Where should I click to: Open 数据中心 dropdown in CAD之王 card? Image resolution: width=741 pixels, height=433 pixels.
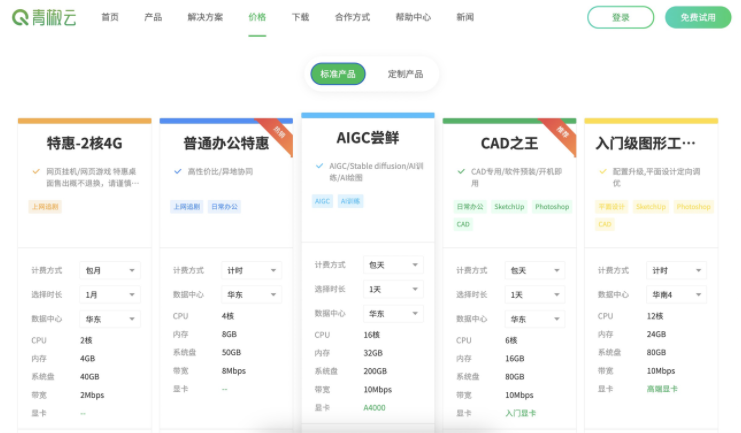(535, 319)
